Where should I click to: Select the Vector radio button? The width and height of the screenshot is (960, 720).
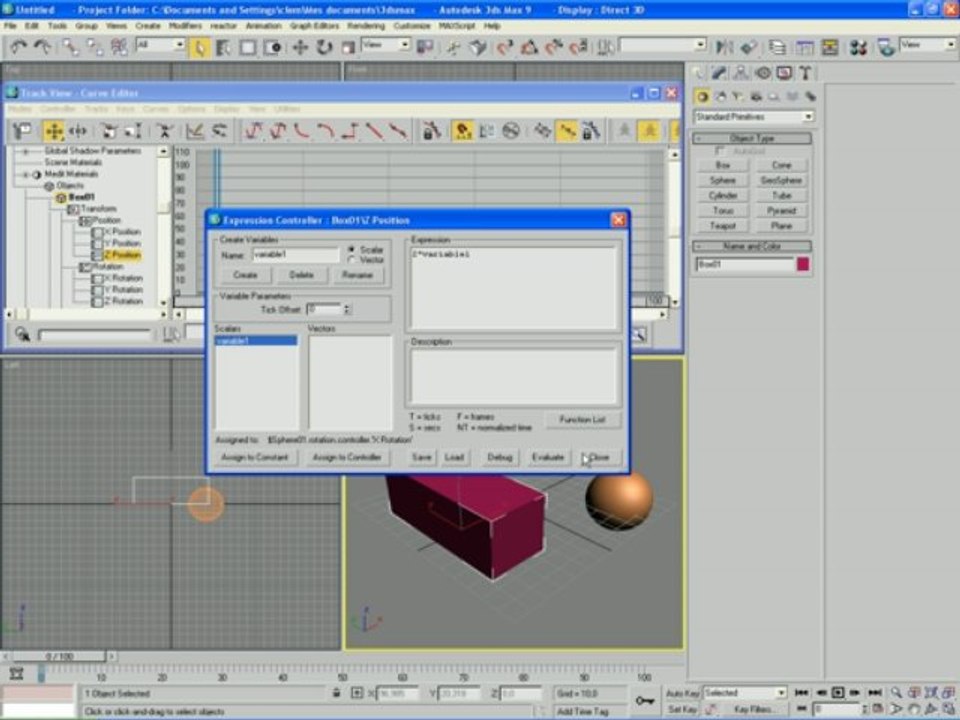pyautogui.click(x=351, y=260)
